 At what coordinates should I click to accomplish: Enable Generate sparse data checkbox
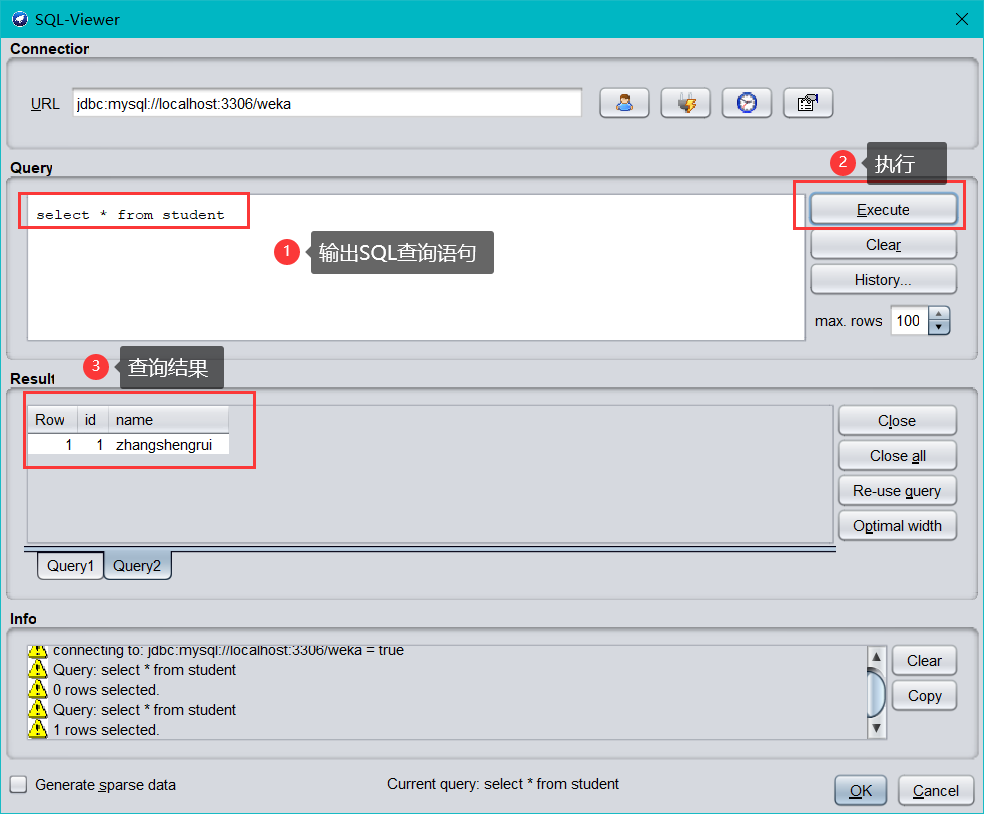coord(19,785)
